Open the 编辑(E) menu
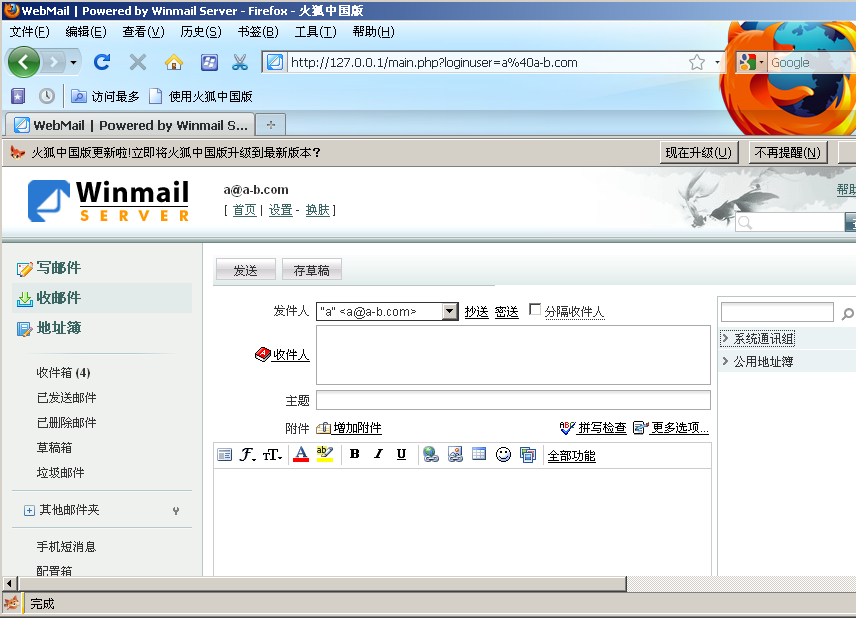 point(86,32)
